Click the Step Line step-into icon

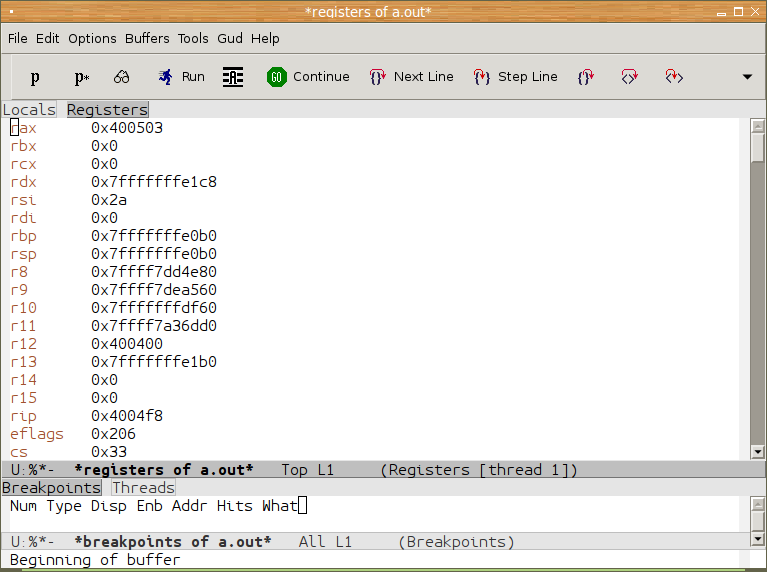coord(481,77)
